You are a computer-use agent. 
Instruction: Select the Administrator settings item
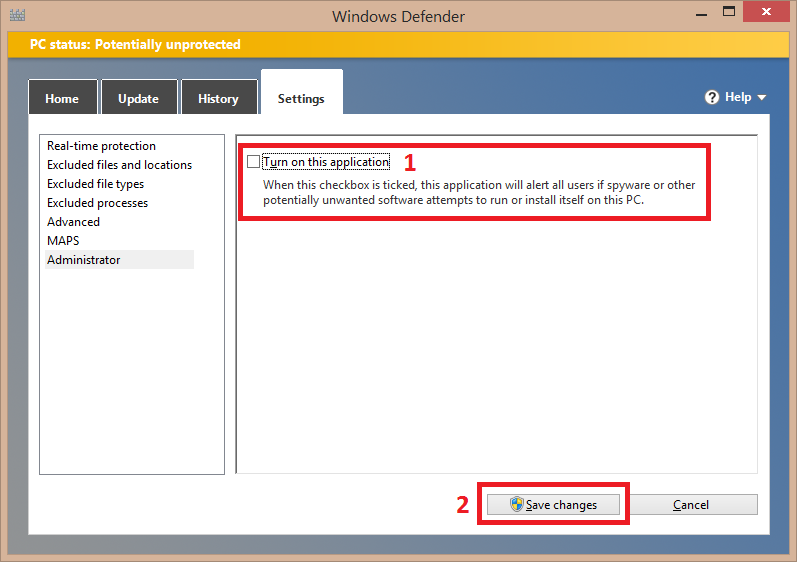point(119,260)
